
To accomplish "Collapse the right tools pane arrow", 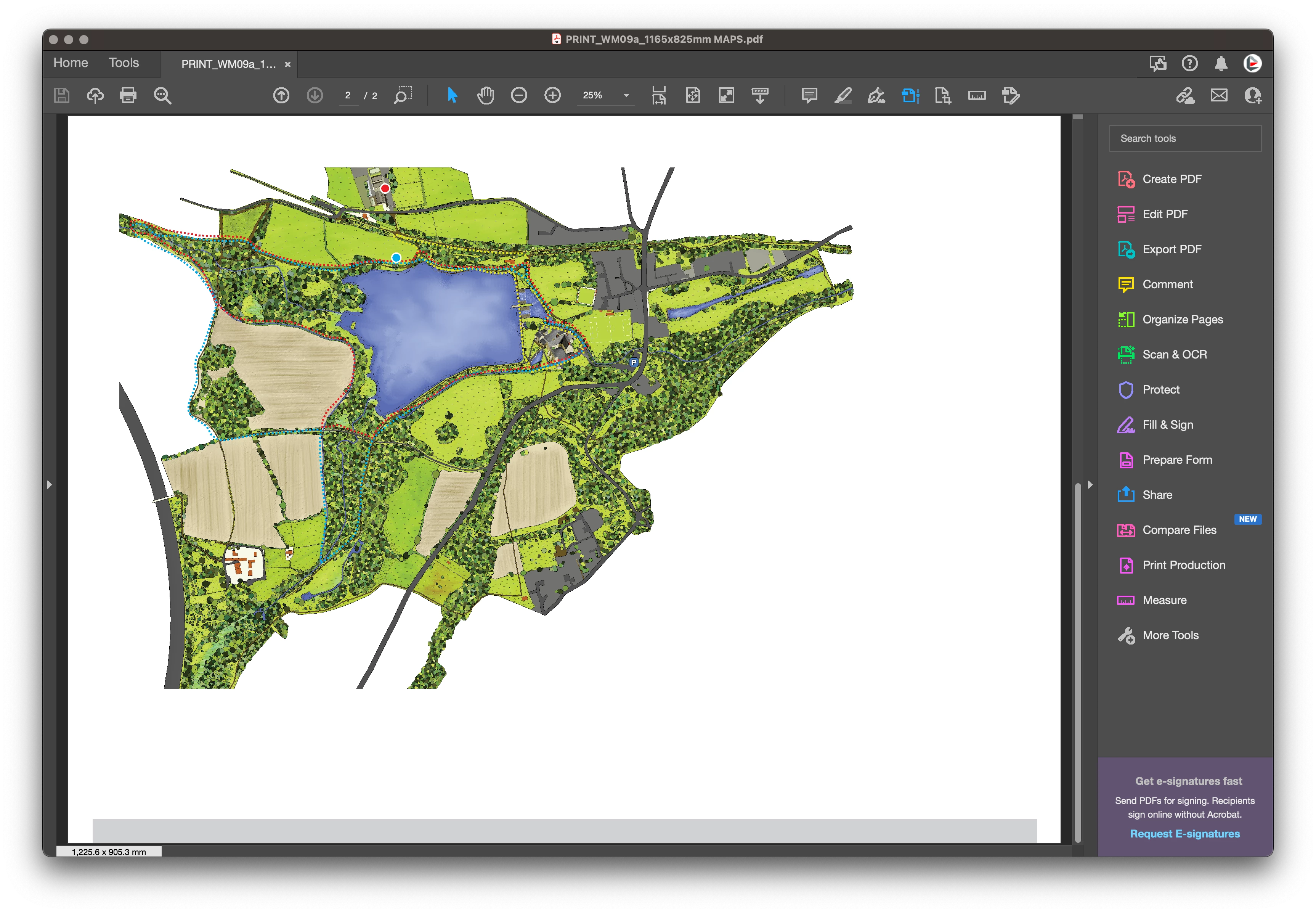I will 1090,484.
